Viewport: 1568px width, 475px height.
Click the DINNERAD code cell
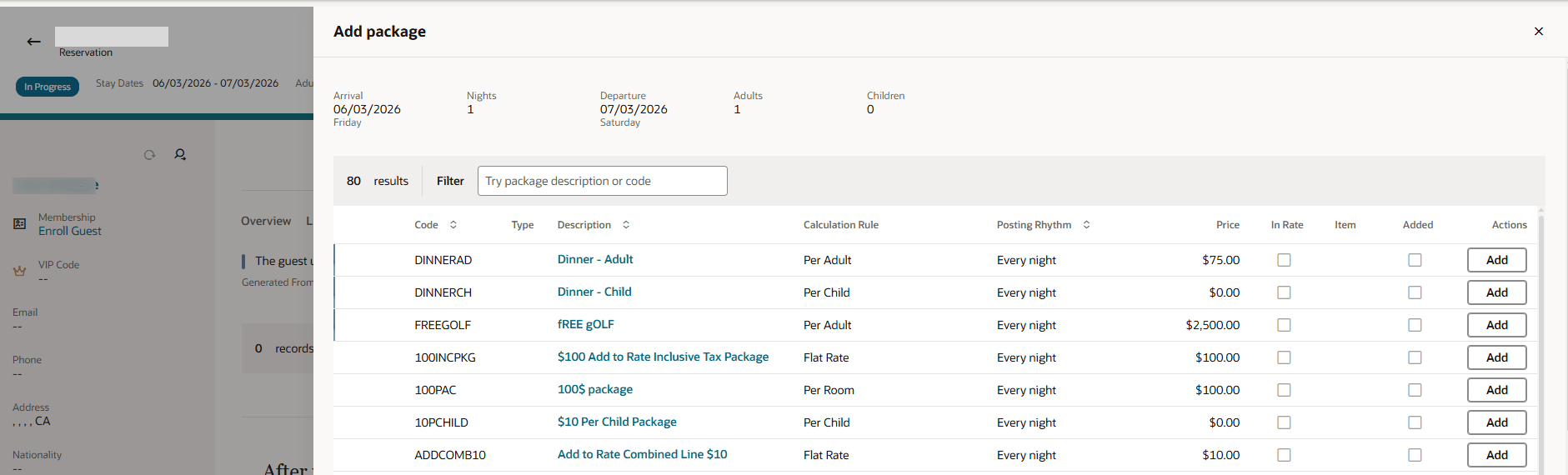443,260
